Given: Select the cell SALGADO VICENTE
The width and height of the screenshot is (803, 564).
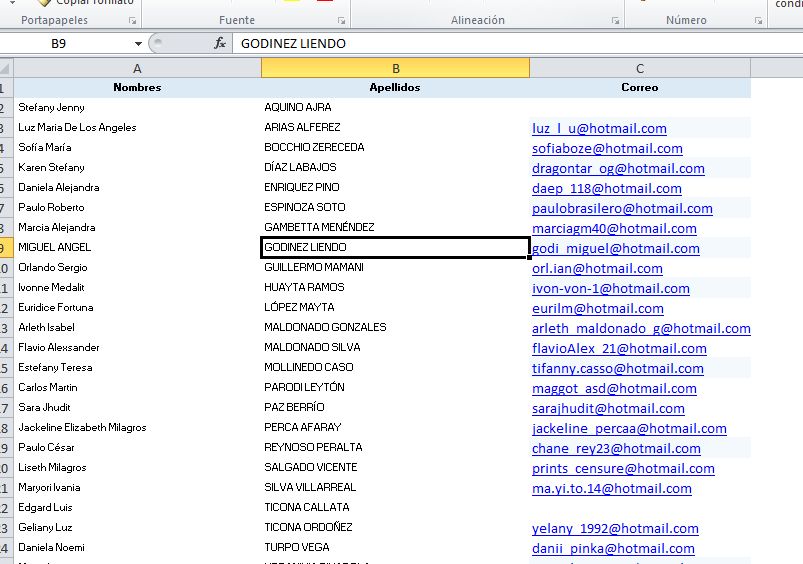Looking at the screenshot, I should 395,467.
